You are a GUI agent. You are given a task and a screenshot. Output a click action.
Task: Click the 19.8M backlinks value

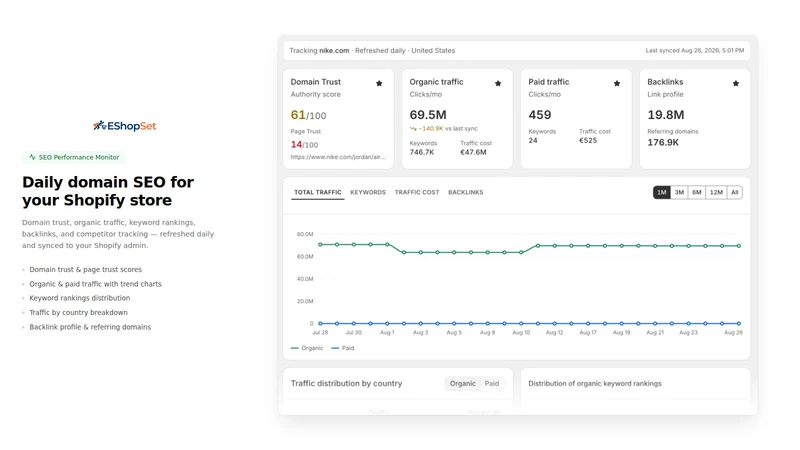pos(666,115)
